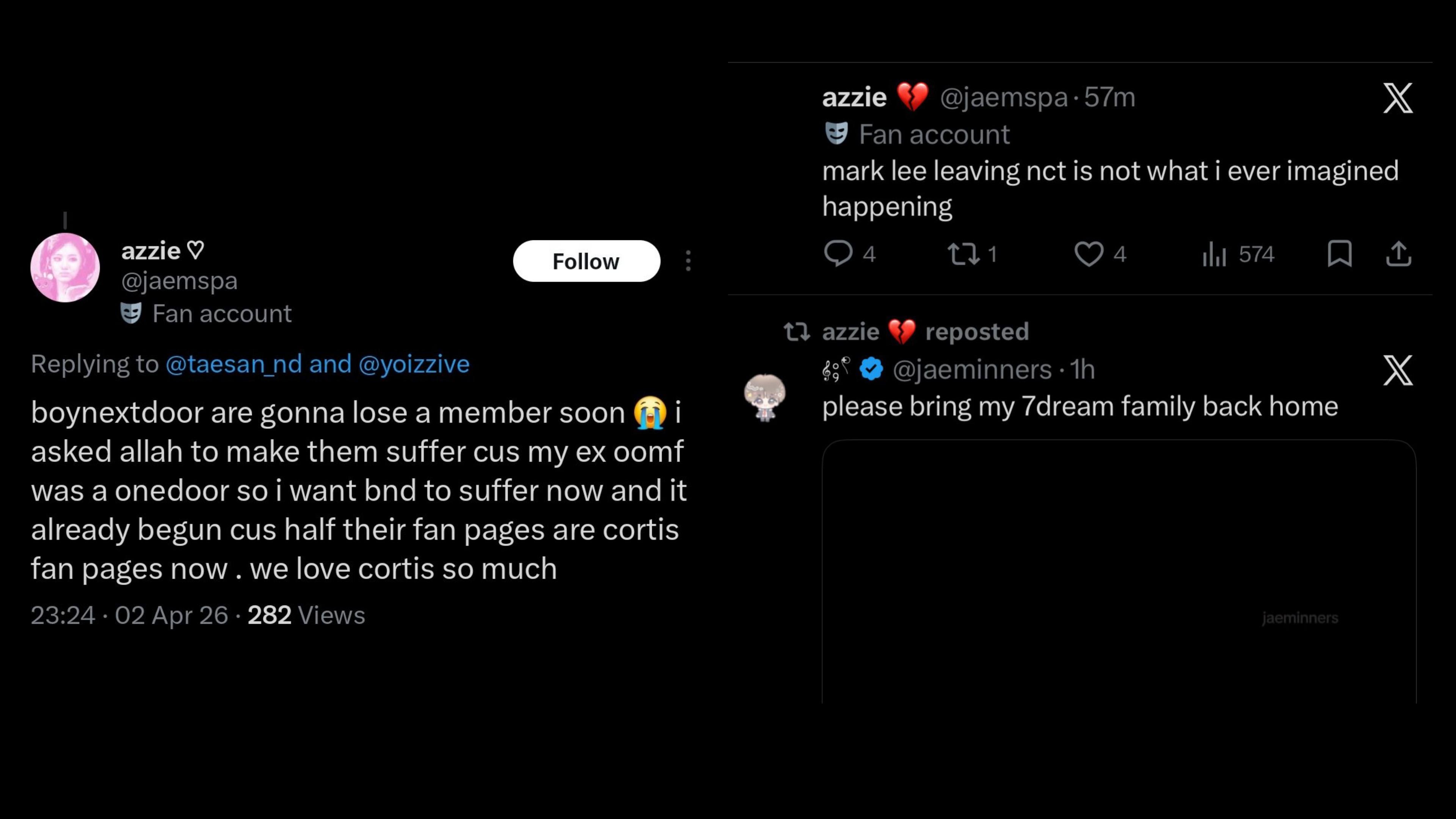
Task: Open the three-dot more options menu
Action: 688,261
